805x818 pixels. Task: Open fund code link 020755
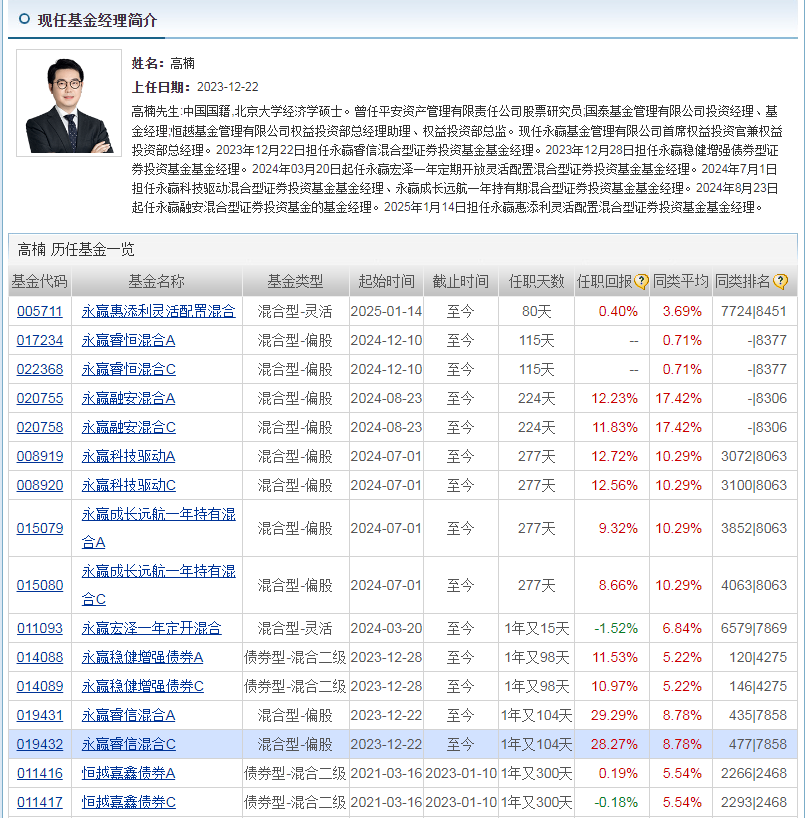tap(40, 399)
